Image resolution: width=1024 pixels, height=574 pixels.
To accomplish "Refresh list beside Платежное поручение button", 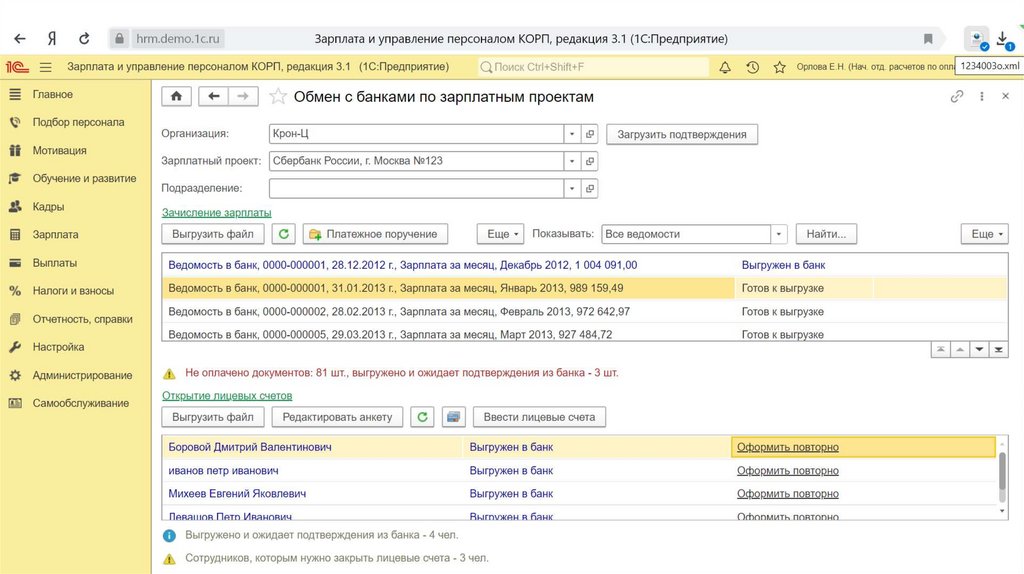I will (285, 234).
